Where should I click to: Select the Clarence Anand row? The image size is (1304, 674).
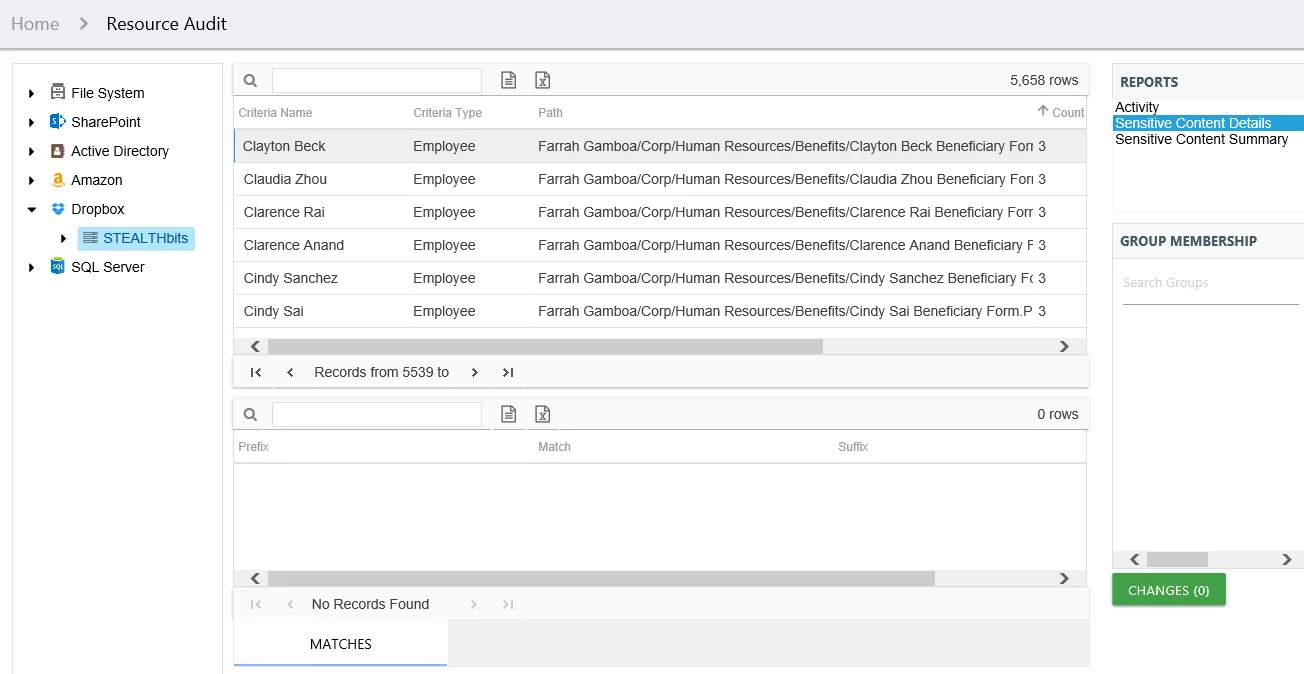coord(660,245)
